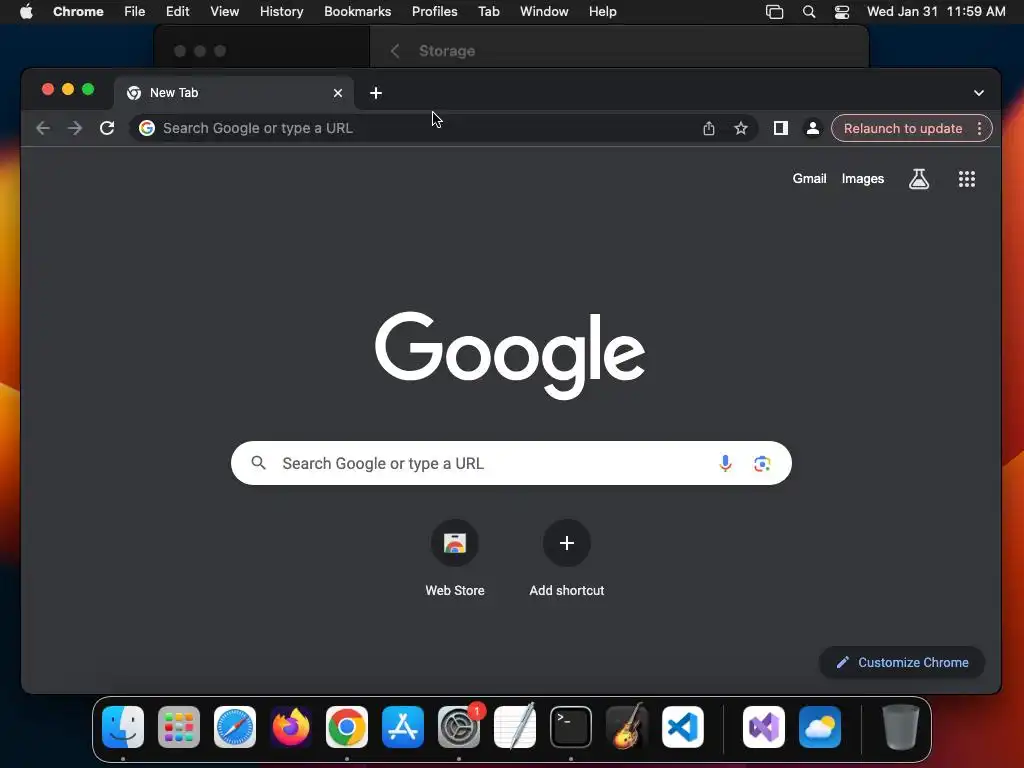Open Search Labs flask icon
The width and height of the screenshot is (1024, 768).
919,178
